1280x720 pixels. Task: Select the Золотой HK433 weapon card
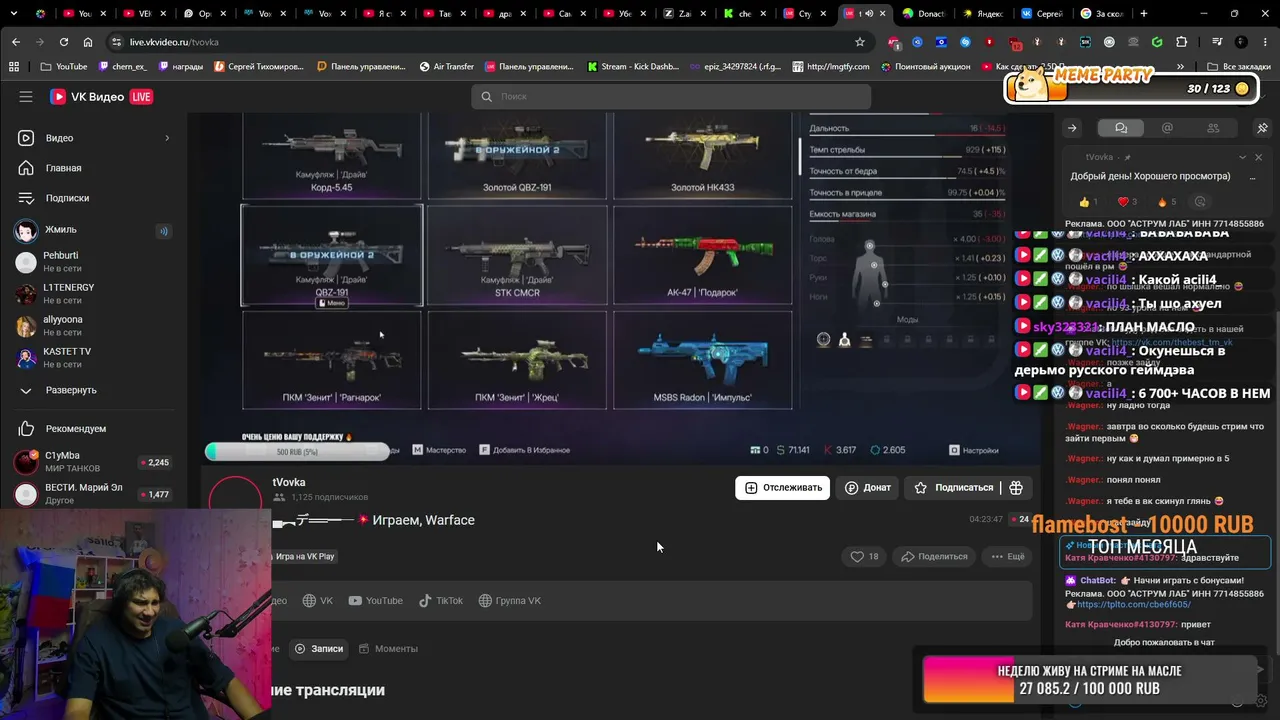(x=702, y=154)
